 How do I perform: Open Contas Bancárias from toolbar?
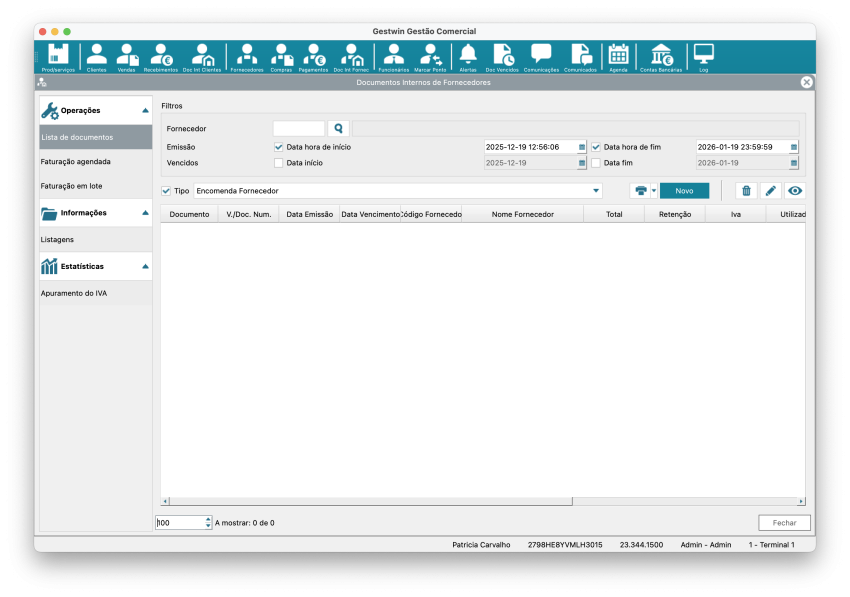[661, 57]
